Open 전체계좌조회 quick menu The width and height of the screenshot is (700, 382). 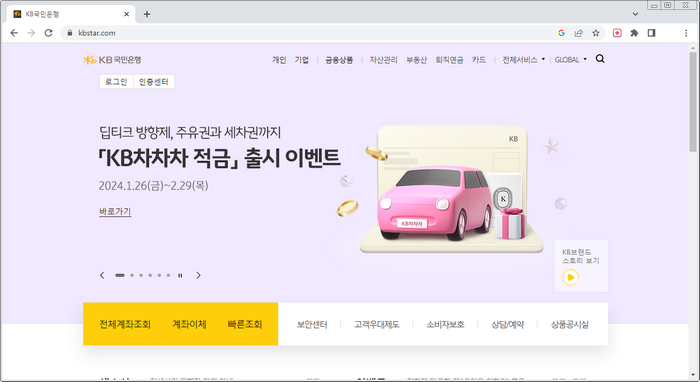pos(125,324)
